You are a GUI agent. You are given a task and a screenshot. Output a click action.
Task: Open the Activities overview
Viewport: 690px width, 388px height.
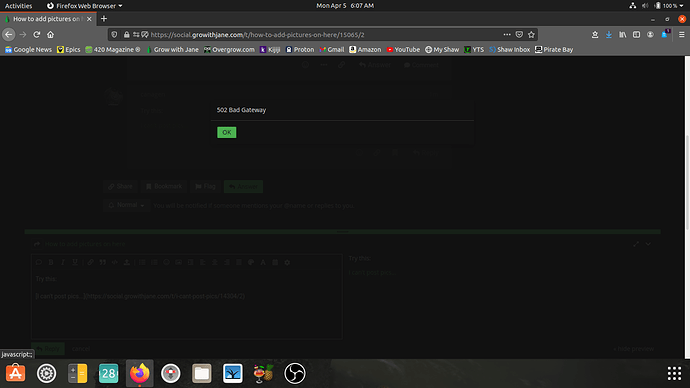[x=18, y=6]
